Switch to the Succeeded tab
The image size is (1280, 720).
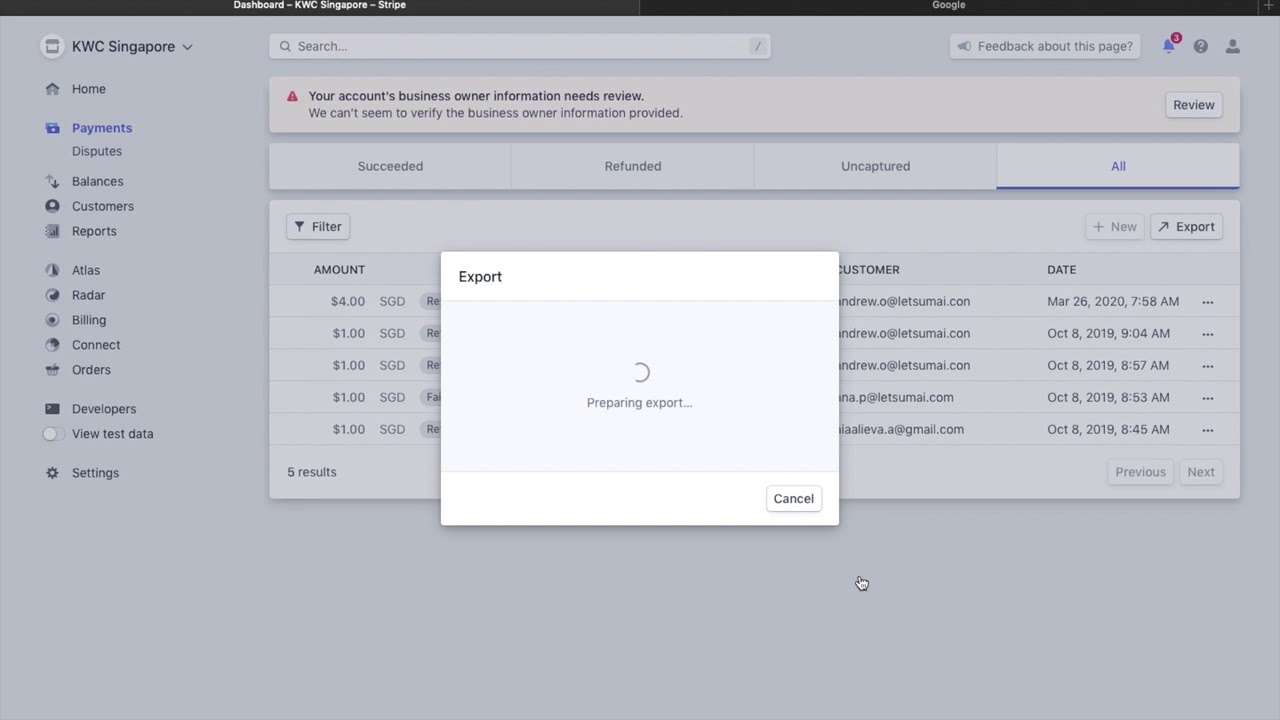click(390, 166)
